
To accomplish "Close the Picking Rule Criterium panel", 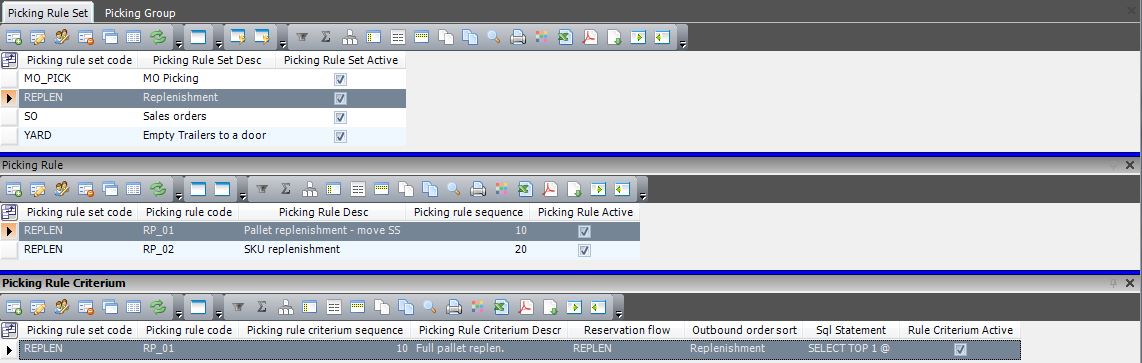I will 1130,283.
